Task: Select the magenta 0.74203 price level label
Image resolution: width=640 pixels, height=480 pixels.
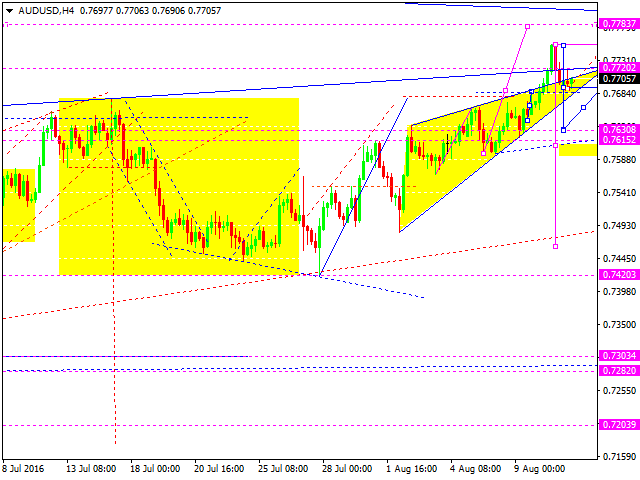Action: (619, 275)
